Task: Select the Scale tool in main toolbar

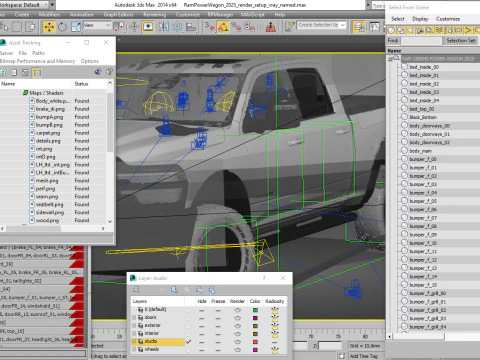Action: (x=76, y=27)
